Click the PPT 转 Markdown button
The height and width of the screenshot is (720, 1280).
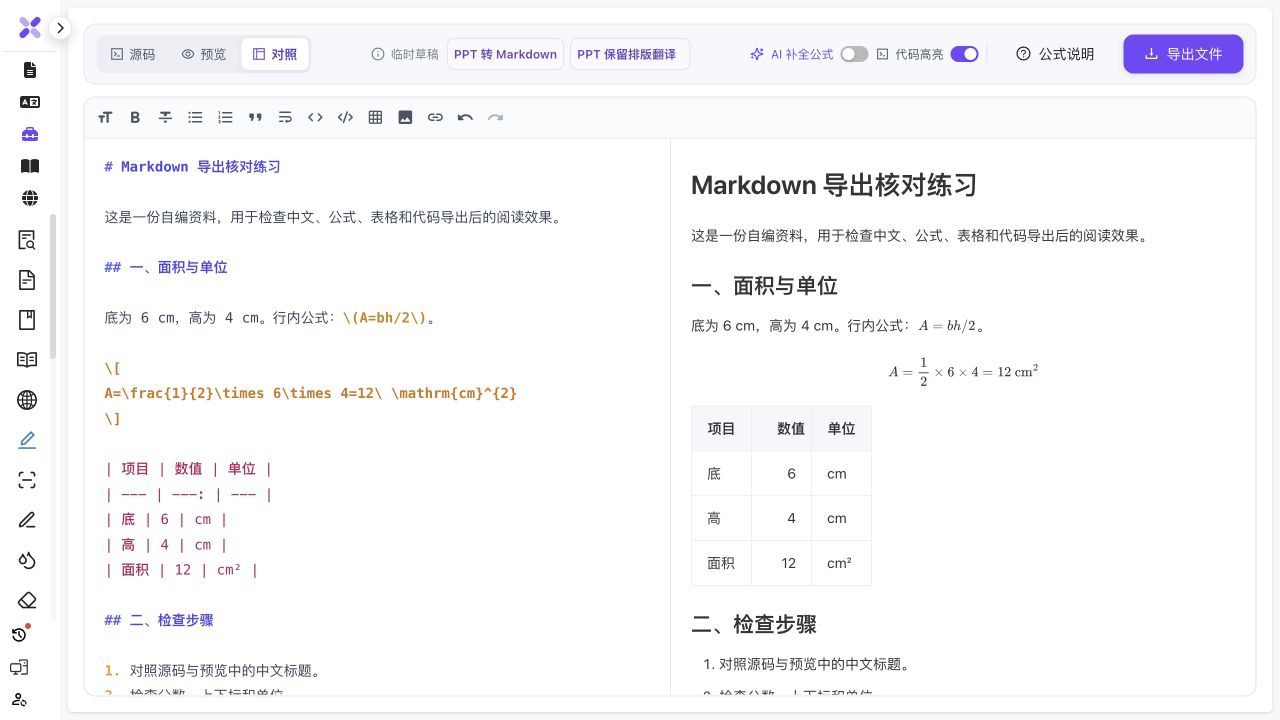pos(505,54)
